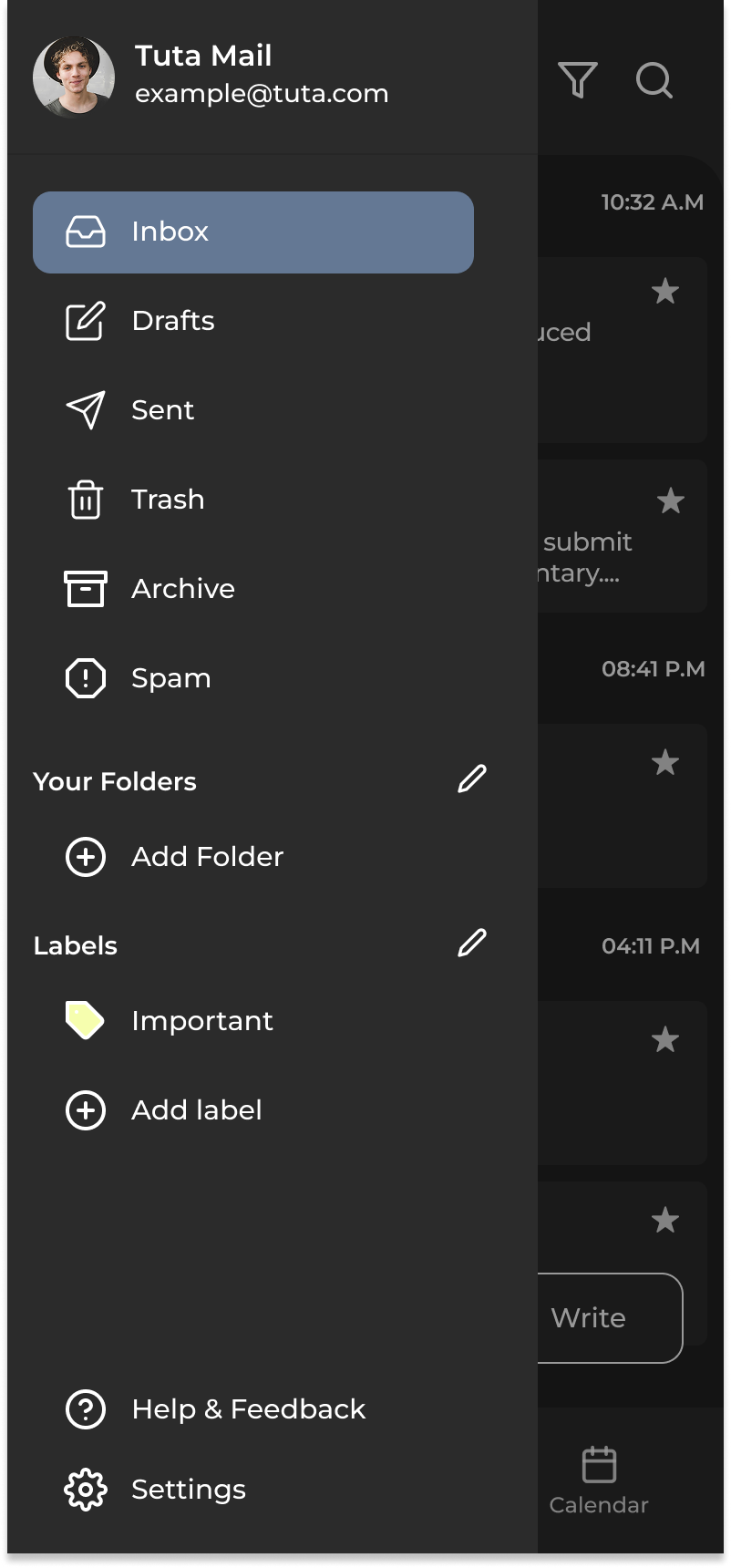Toggle star on email under 04:11 P.M

click(665, 1039)
